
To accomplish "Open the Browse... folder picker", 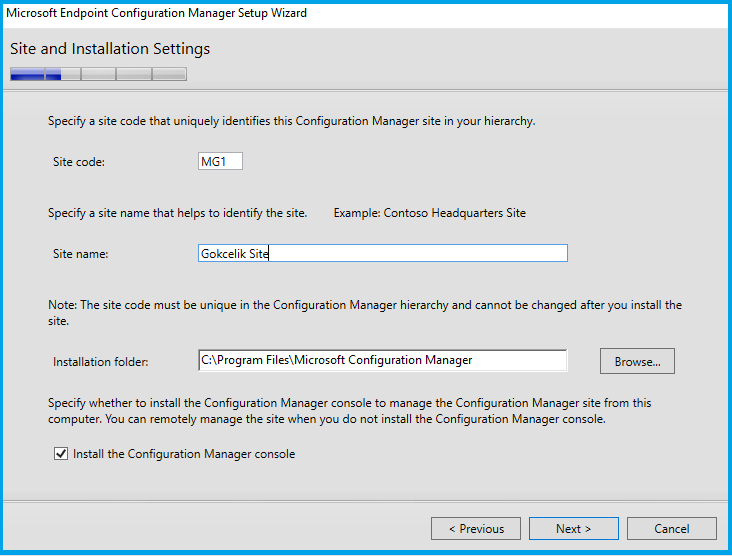I will point(637,361).
